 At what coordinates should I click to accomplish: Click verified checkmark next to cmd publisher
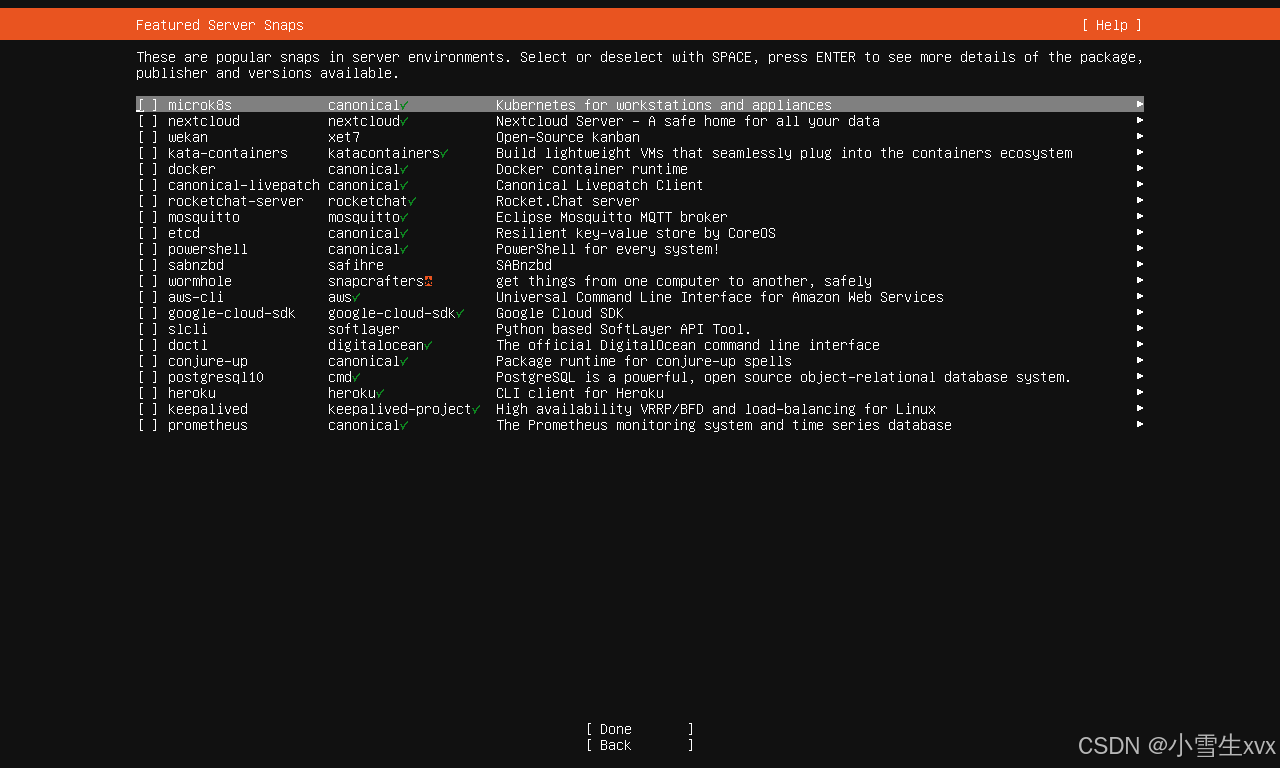click(x=356, y=377)
